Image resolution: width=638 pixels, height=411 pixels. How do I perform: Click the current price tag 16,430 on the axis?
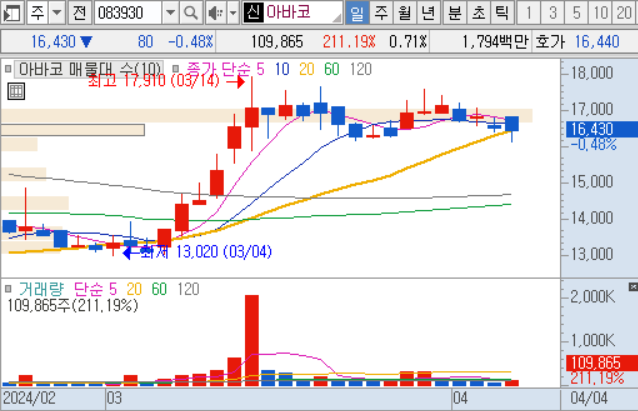click(x=602, y=129)
